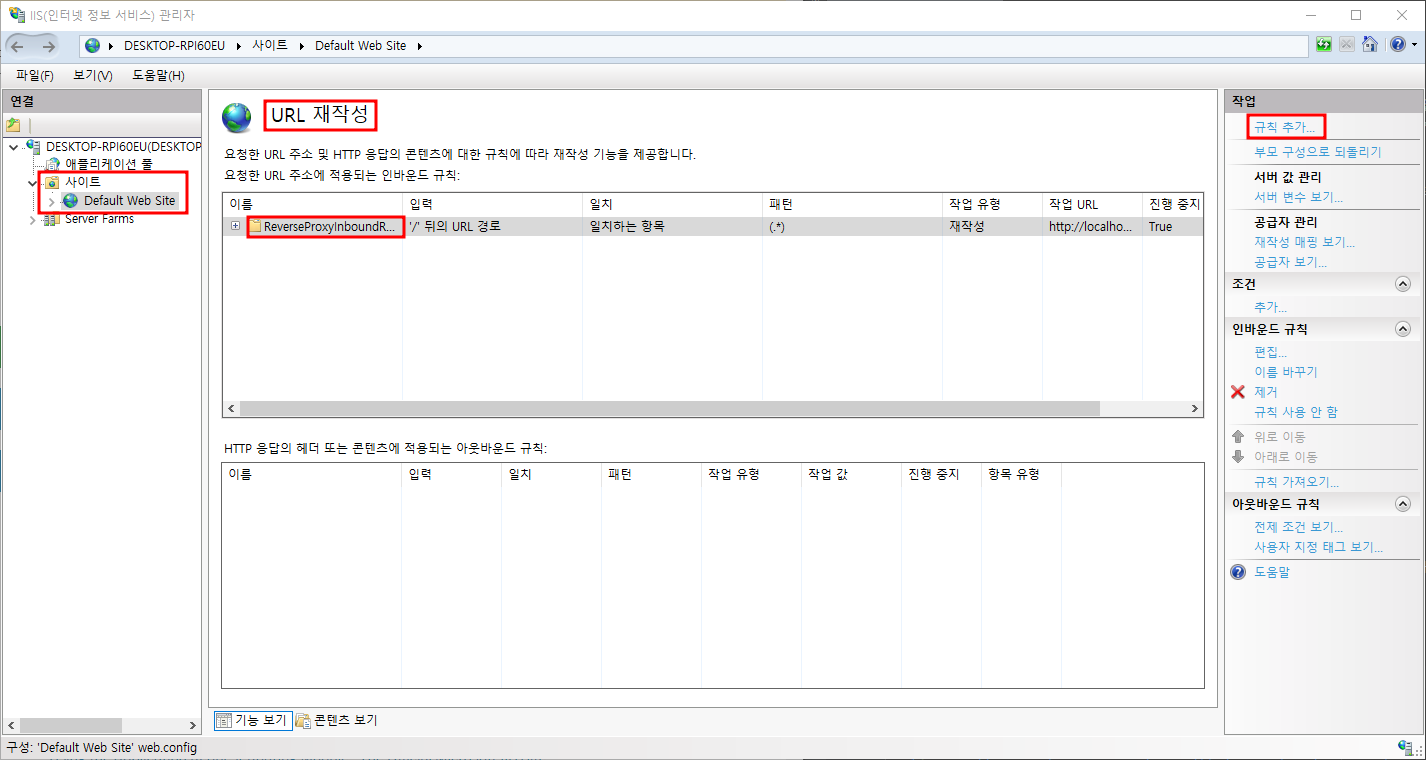Sort inbound rules by 작업 유형 column header
1426x760 pixels.
(x=992, y=204)
